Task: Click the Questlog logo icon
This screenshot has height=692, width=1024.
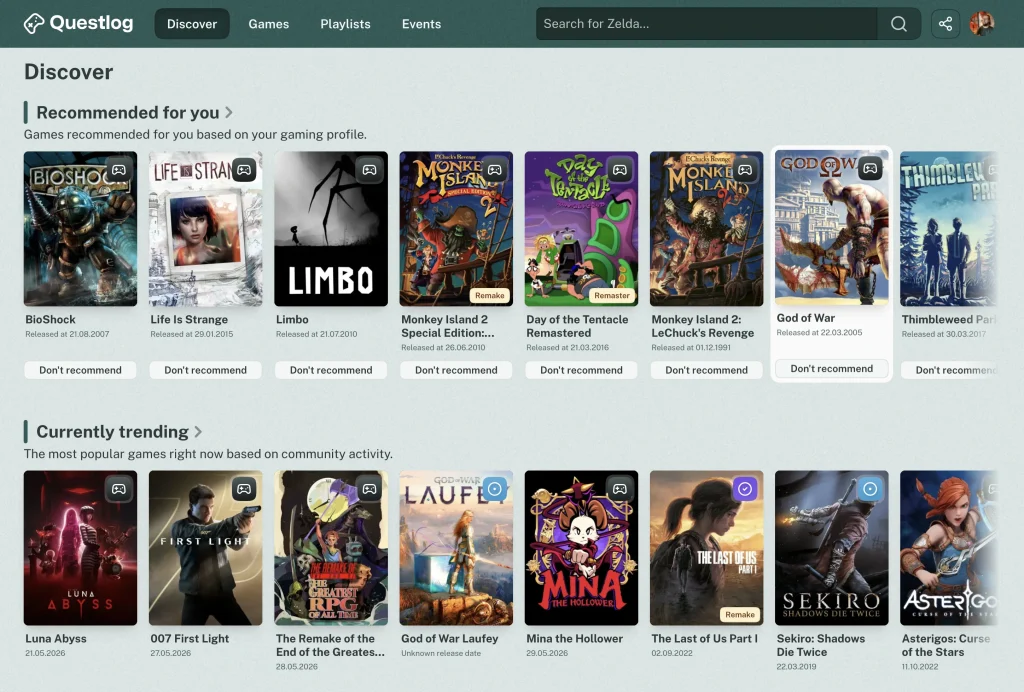Action: click(34, 24)
